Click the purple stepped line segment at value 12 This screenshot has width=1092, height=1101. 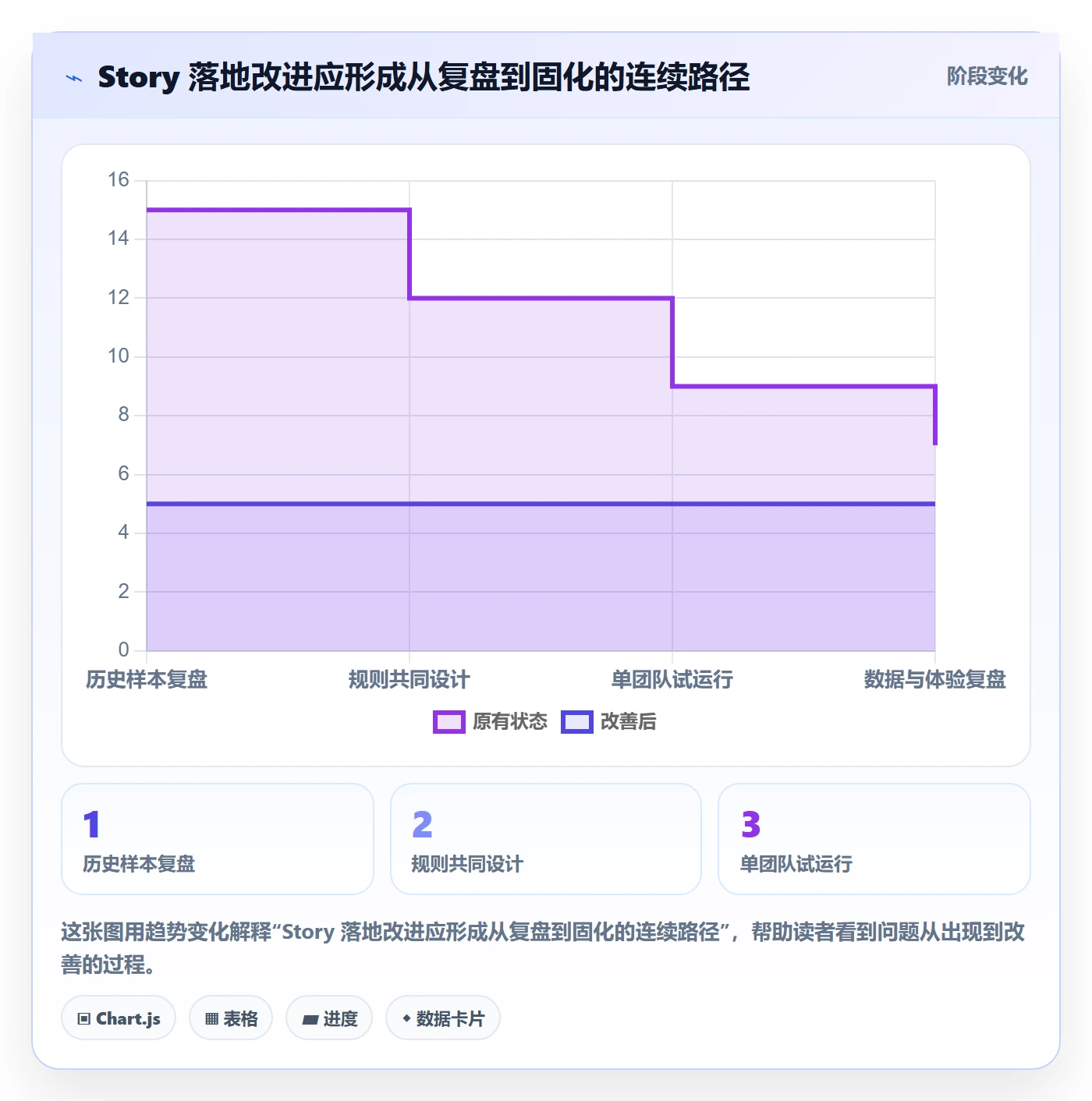point(541,298)
